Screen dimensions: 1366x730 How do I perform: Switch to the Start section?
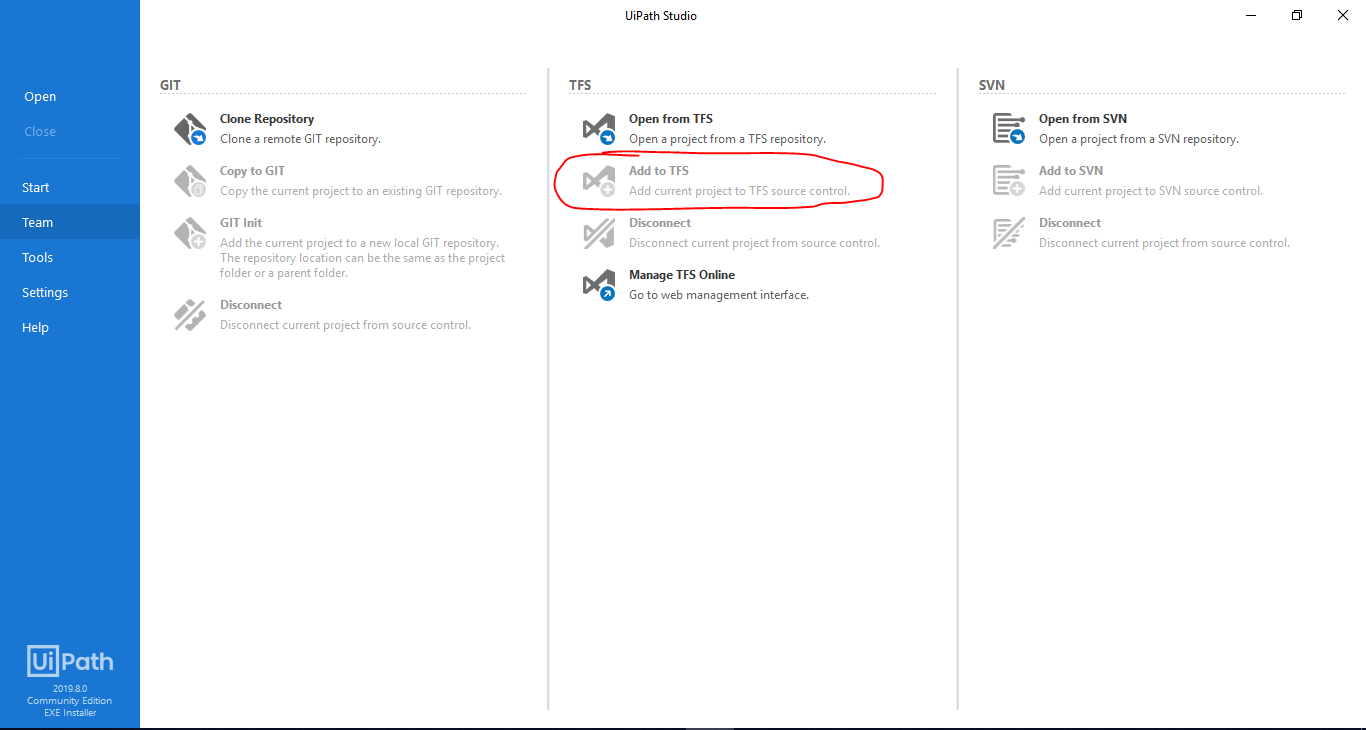click(x=35, y=187)
